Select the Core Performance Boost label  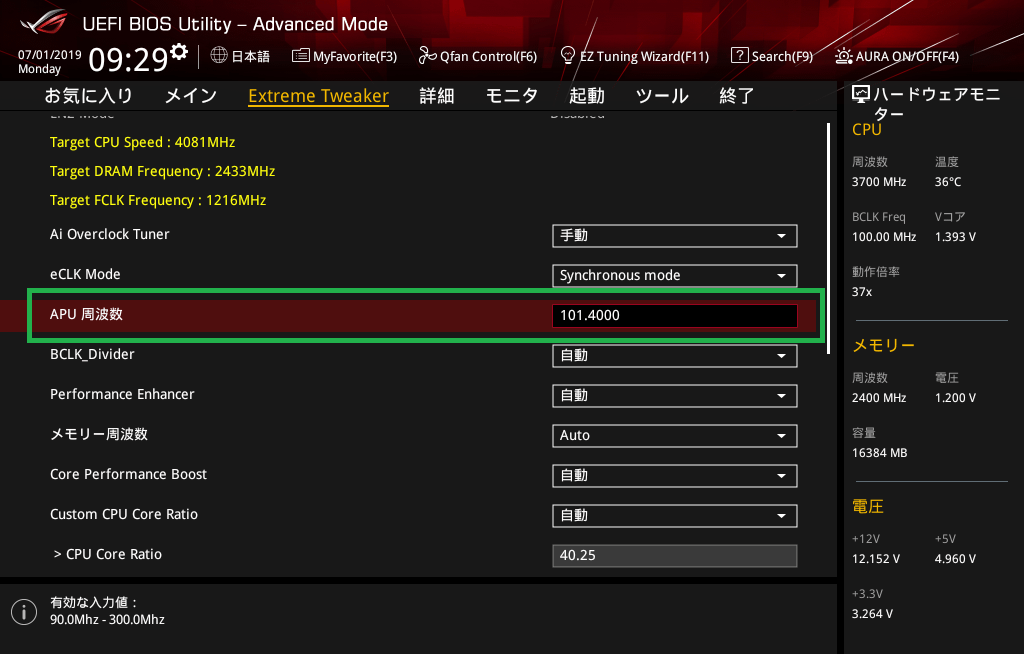(128, 474)
